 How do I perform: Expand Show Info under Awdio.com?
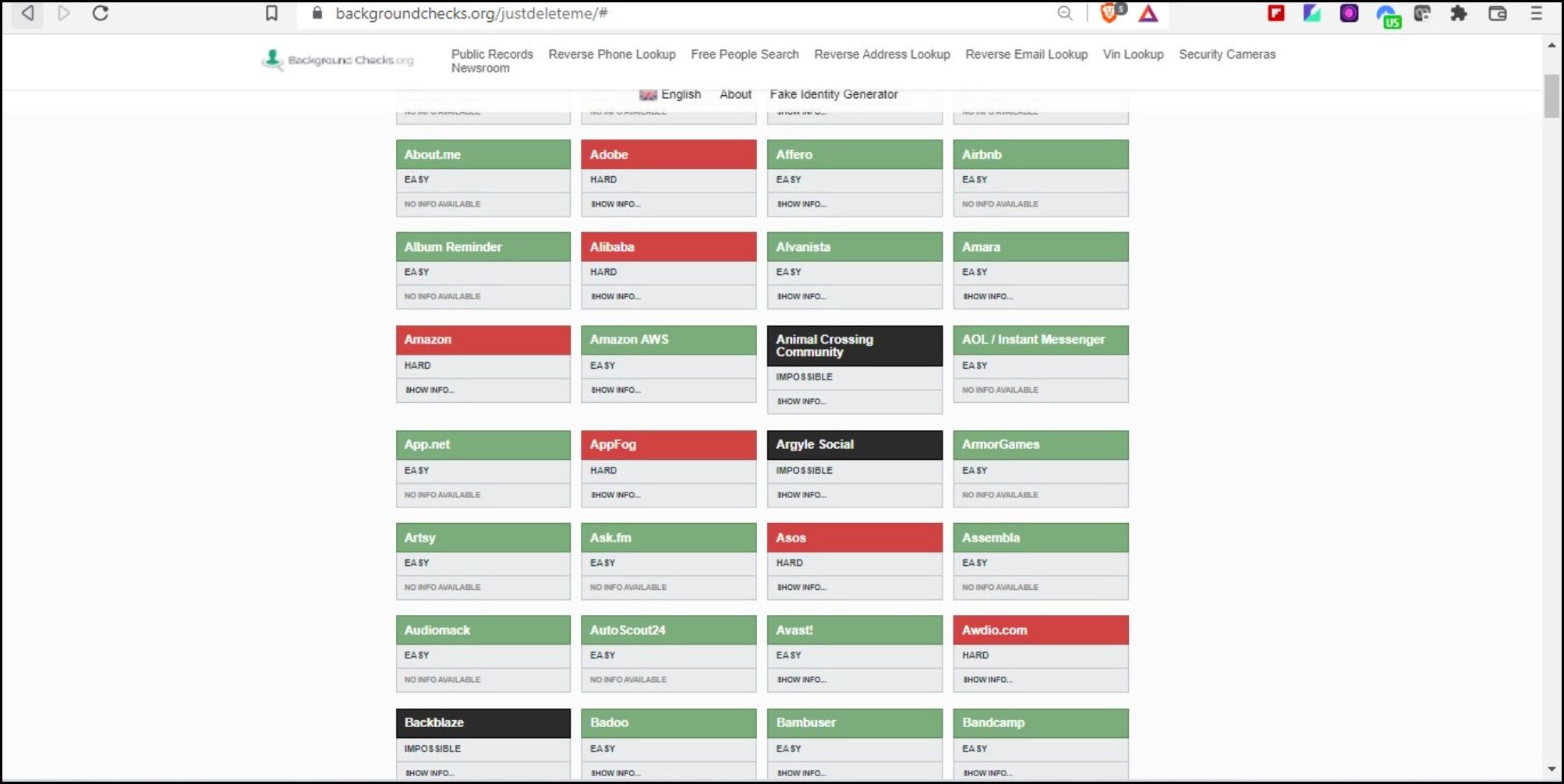[x=987, y=680]
